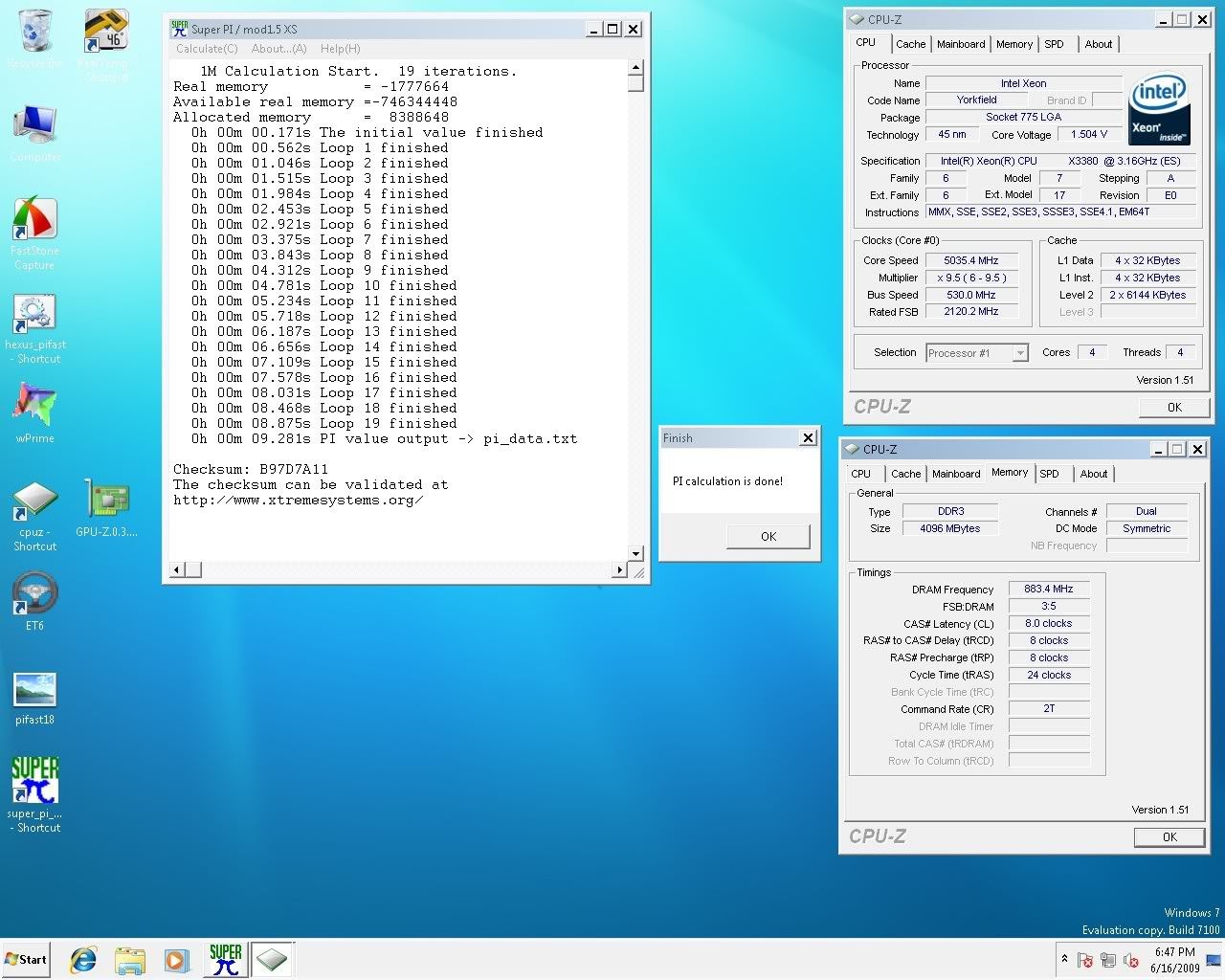Image resolution: width=1225 pixels, height=980 pixels.
Task: Select Mainboard tab in top CPU-Z window
Action: (x=961, y=44)
